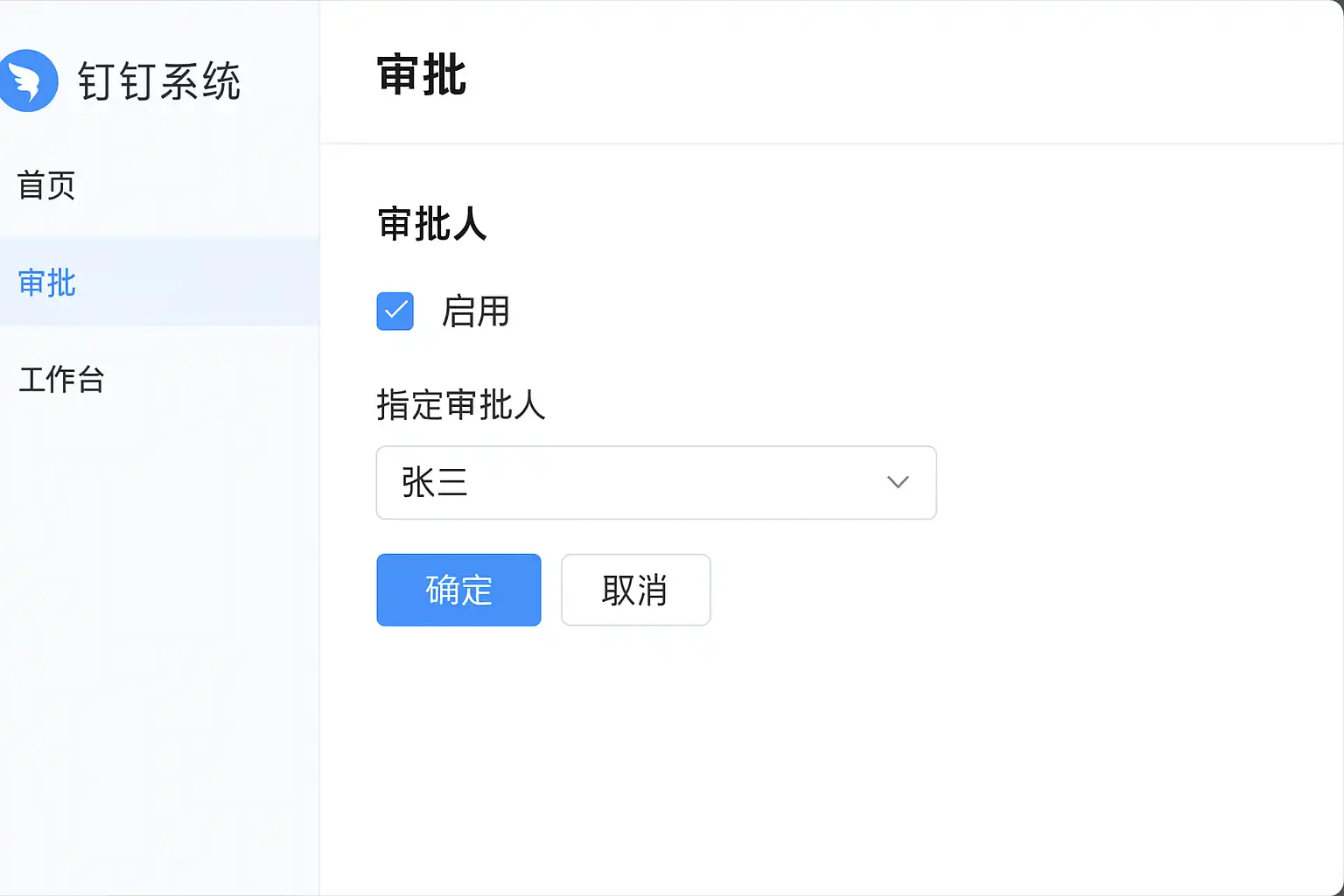Image resolution: width=1344 pixels, height=896 pixels.
Task: Click blank header area right of 审批 title
Action: coord(875,75)
